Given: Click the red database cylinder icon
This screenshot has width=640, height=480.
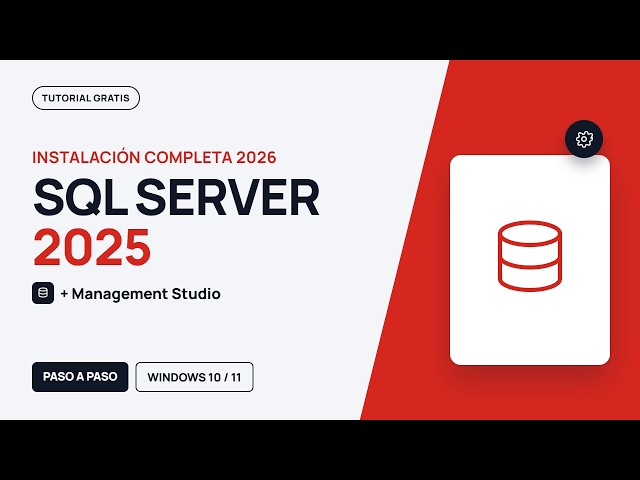Looking at the screenshot, I should [x=530, y=256].
